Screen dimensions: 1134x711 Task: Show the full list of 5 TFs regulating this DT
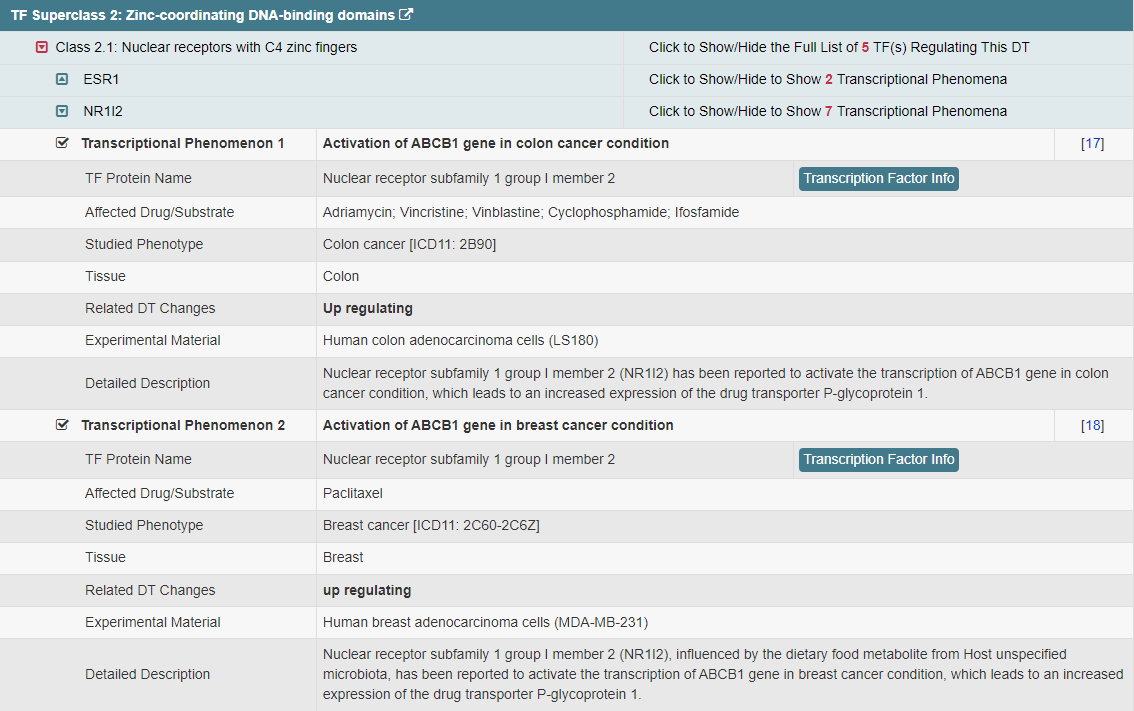click(x=838, y=47)
